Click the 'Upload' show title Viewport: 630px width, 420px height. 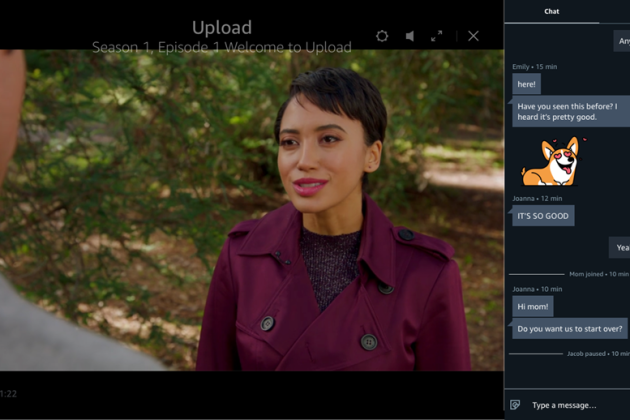[x=222, y=28]
